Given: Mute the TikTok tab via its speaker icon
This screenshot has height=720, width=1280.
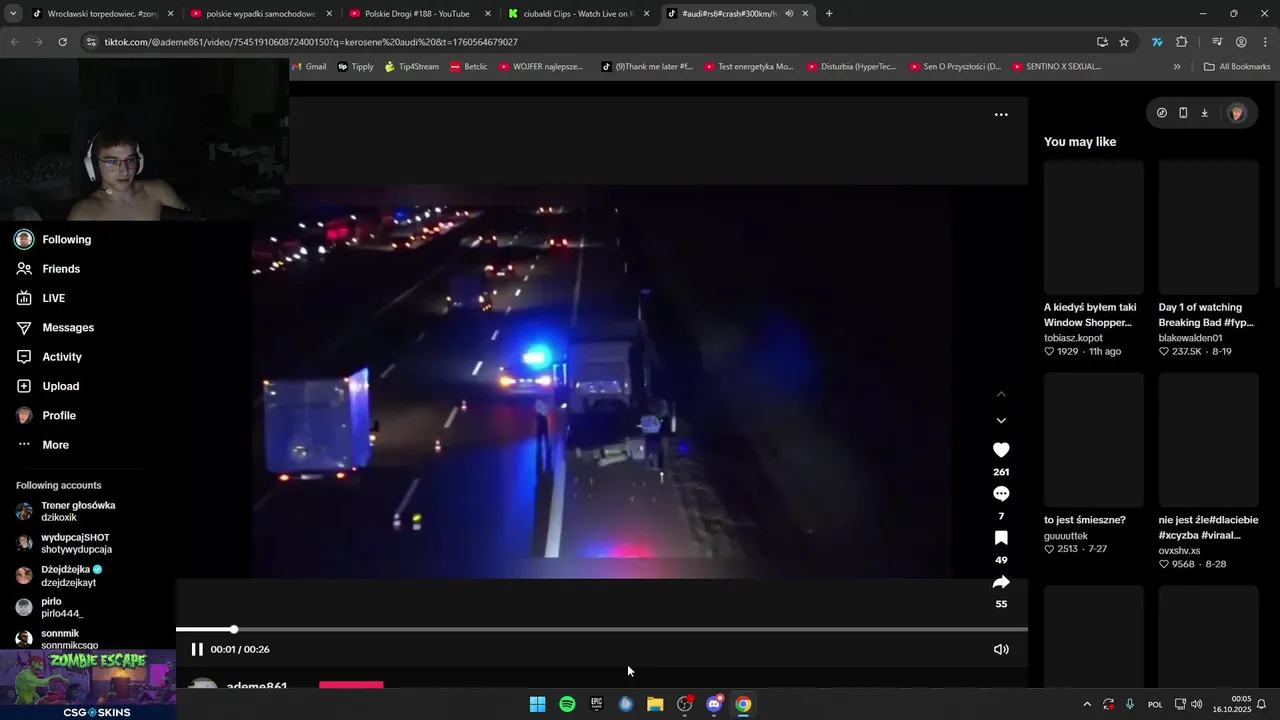Looking at the screenshot, I should (x=789, y=14).
